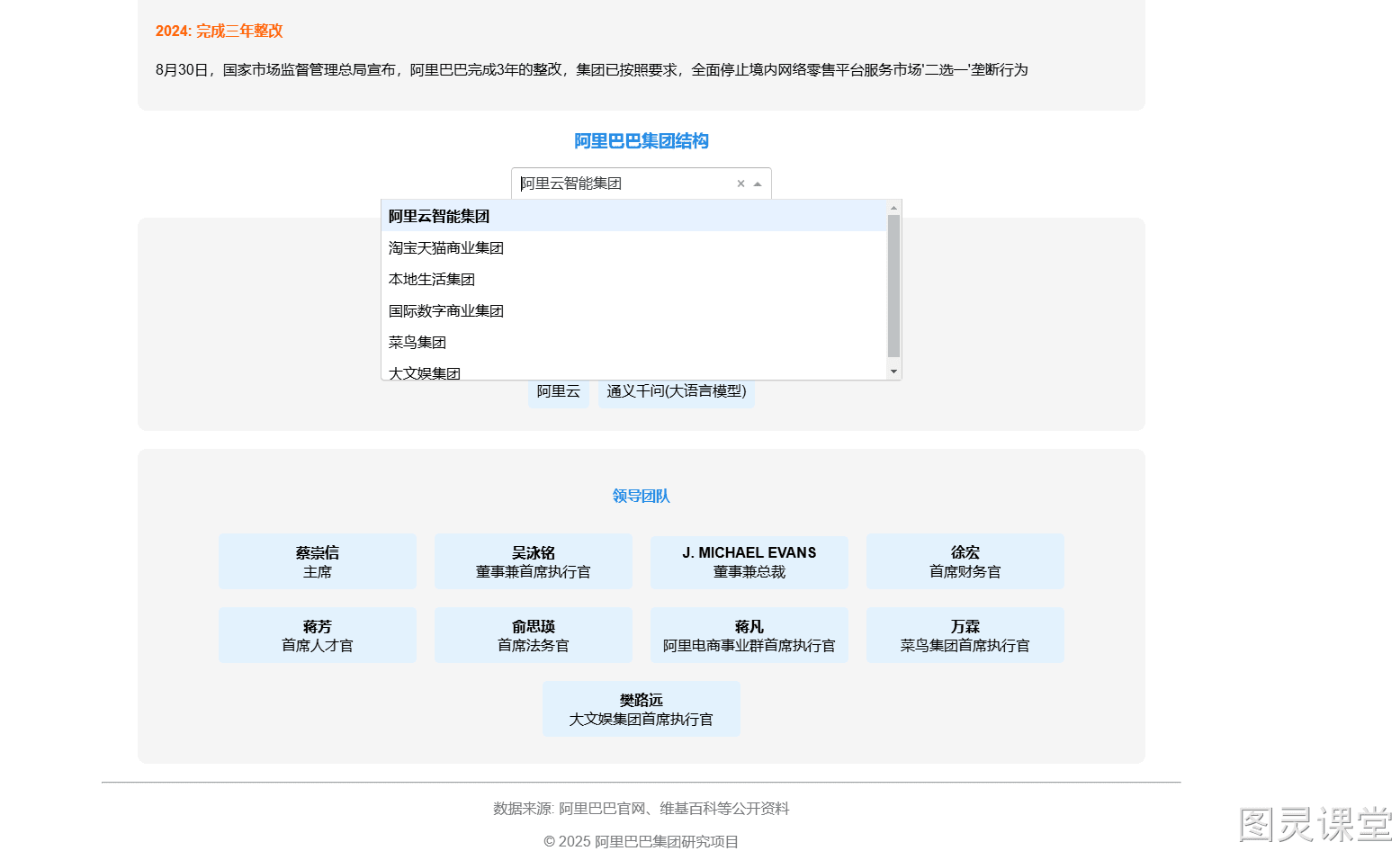Open 徐宏 首席财务官 card
Screen dimensions: 1400x851
pyautogui.click(x=965, y=562)
